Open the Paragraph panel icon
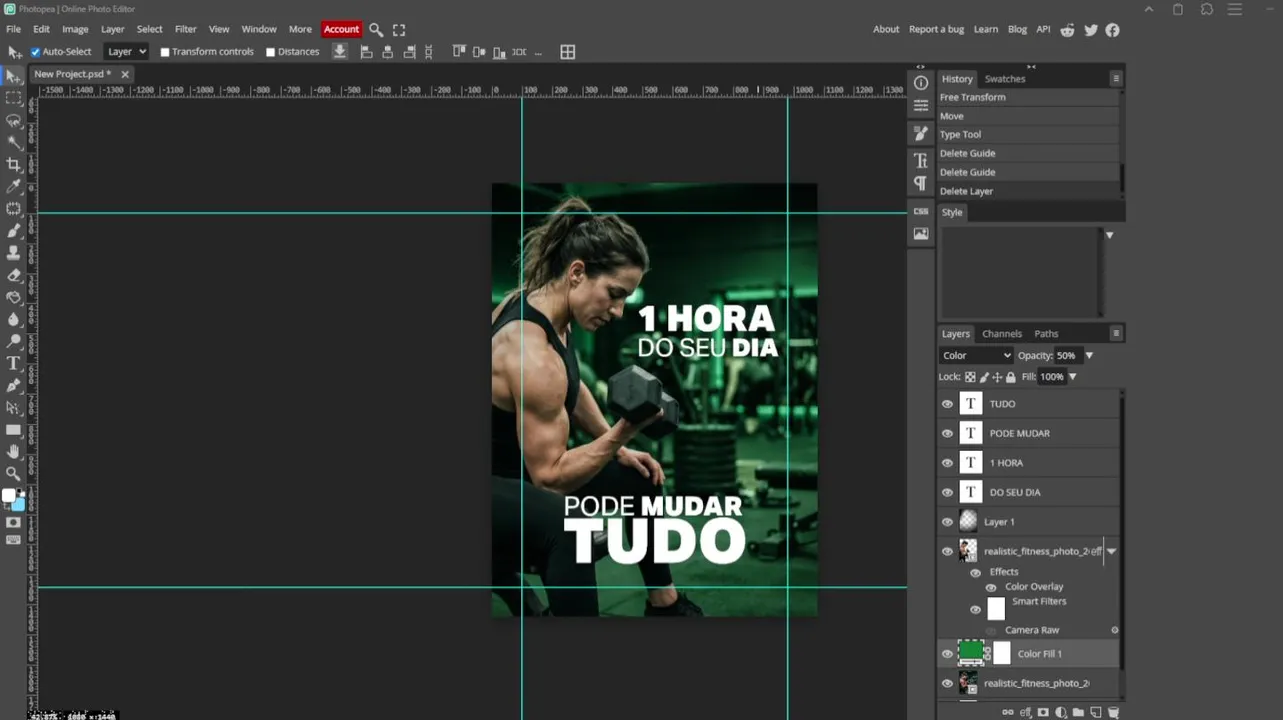The image size is (1283, 720). 921,183
